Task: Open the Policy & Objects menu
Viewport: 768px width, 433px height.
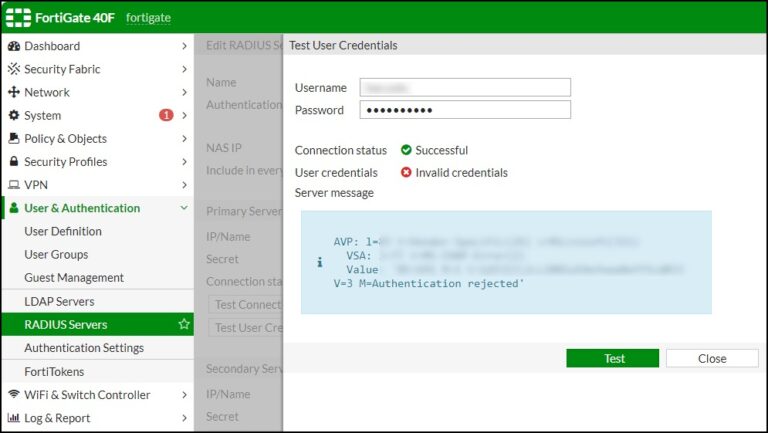Action: (97, 138)
